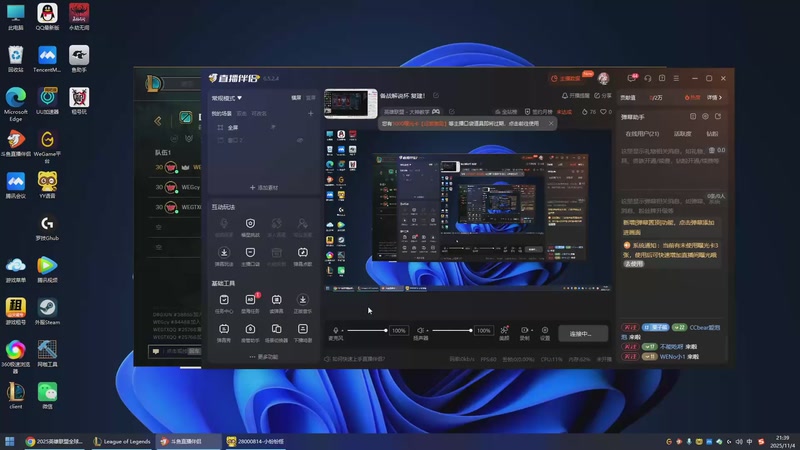Viewport: 800px width, 450px height.
Task: Open the shield challenge icon under 互动玩法
Action: [250, 223]
